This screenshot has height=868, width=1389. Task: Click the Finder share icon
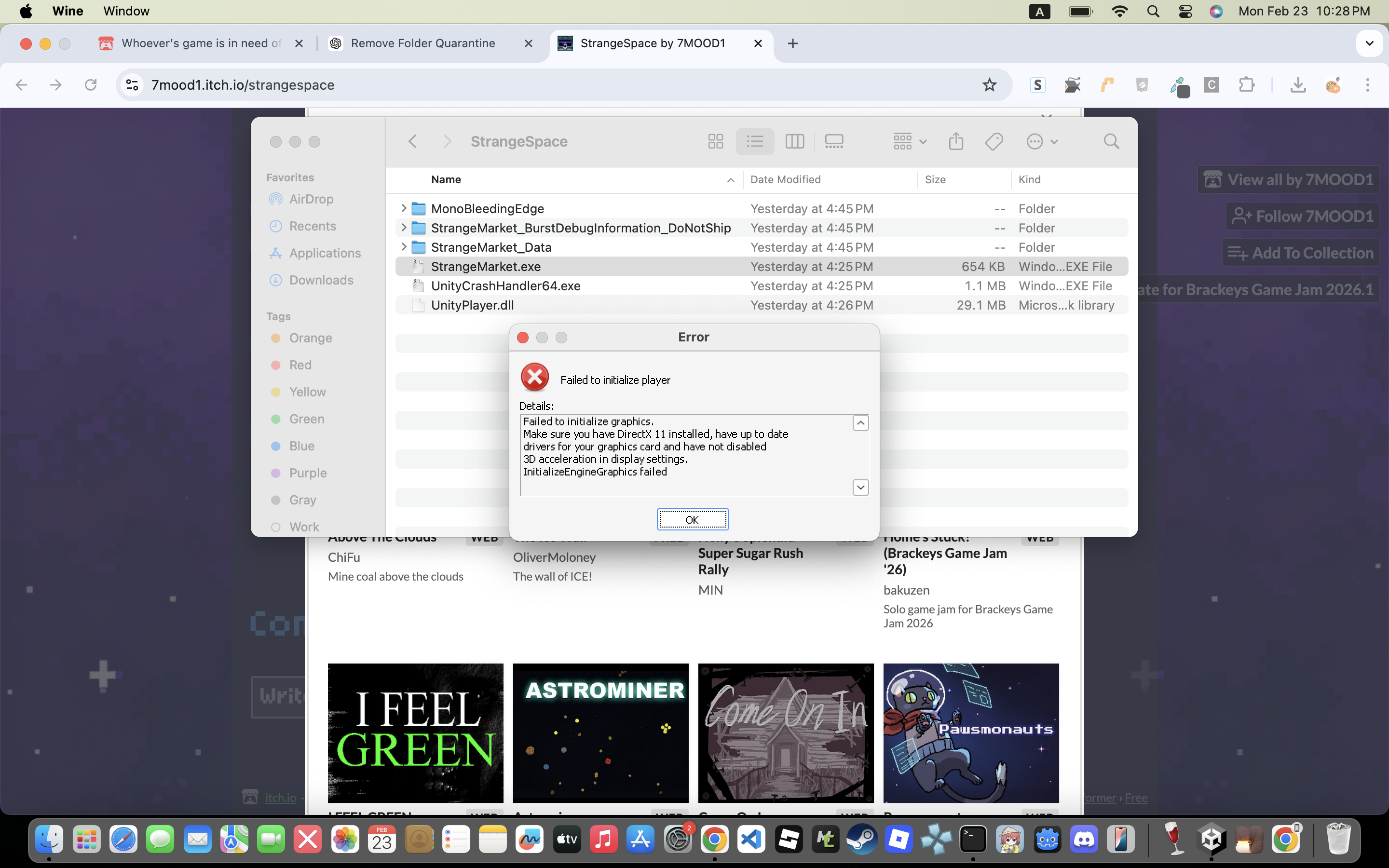[x=955, y=141]
